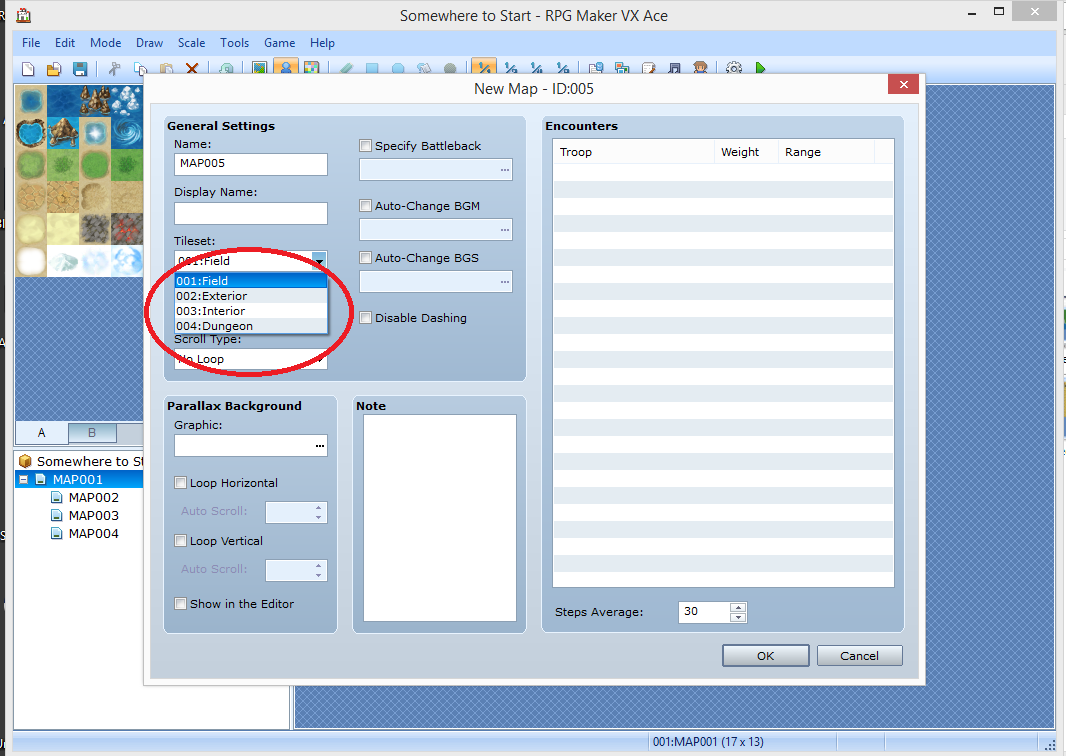Open the Game menu
Viewport: 1066px width, 756px height.
coord(279,43)
